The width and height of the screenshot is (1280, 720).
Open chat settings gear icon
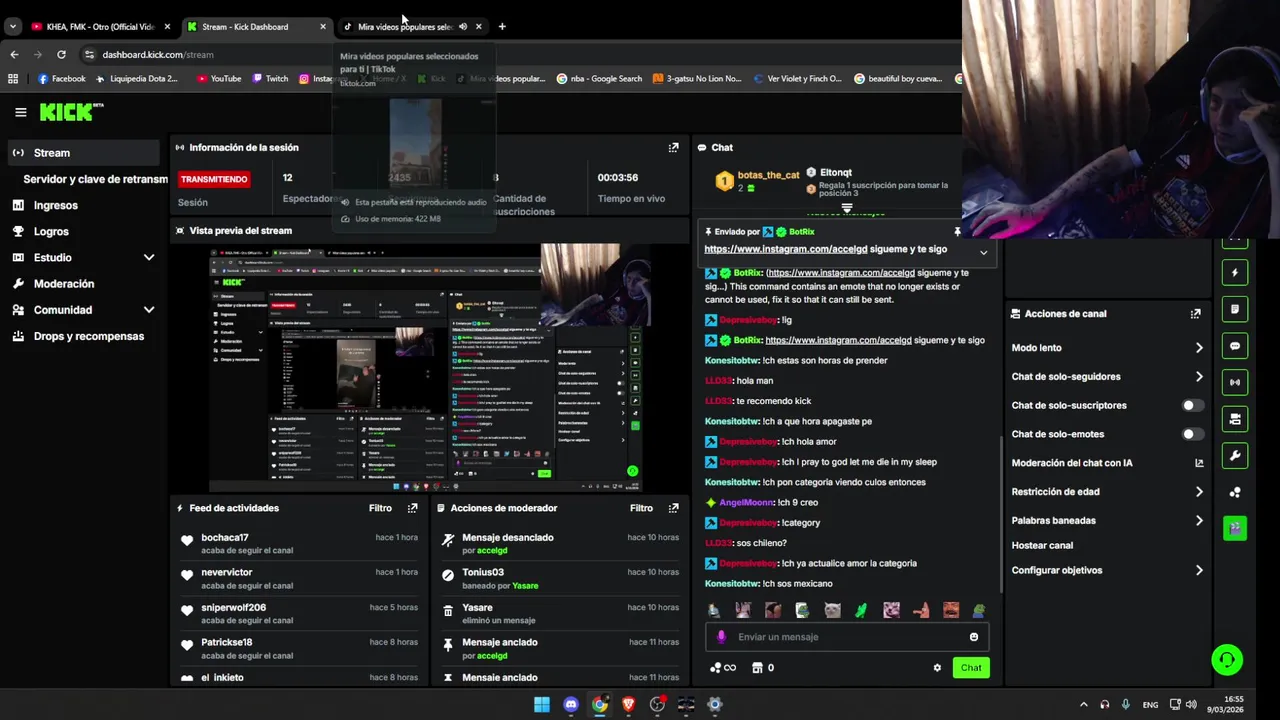pyautogui.click(x=937, y=668)
